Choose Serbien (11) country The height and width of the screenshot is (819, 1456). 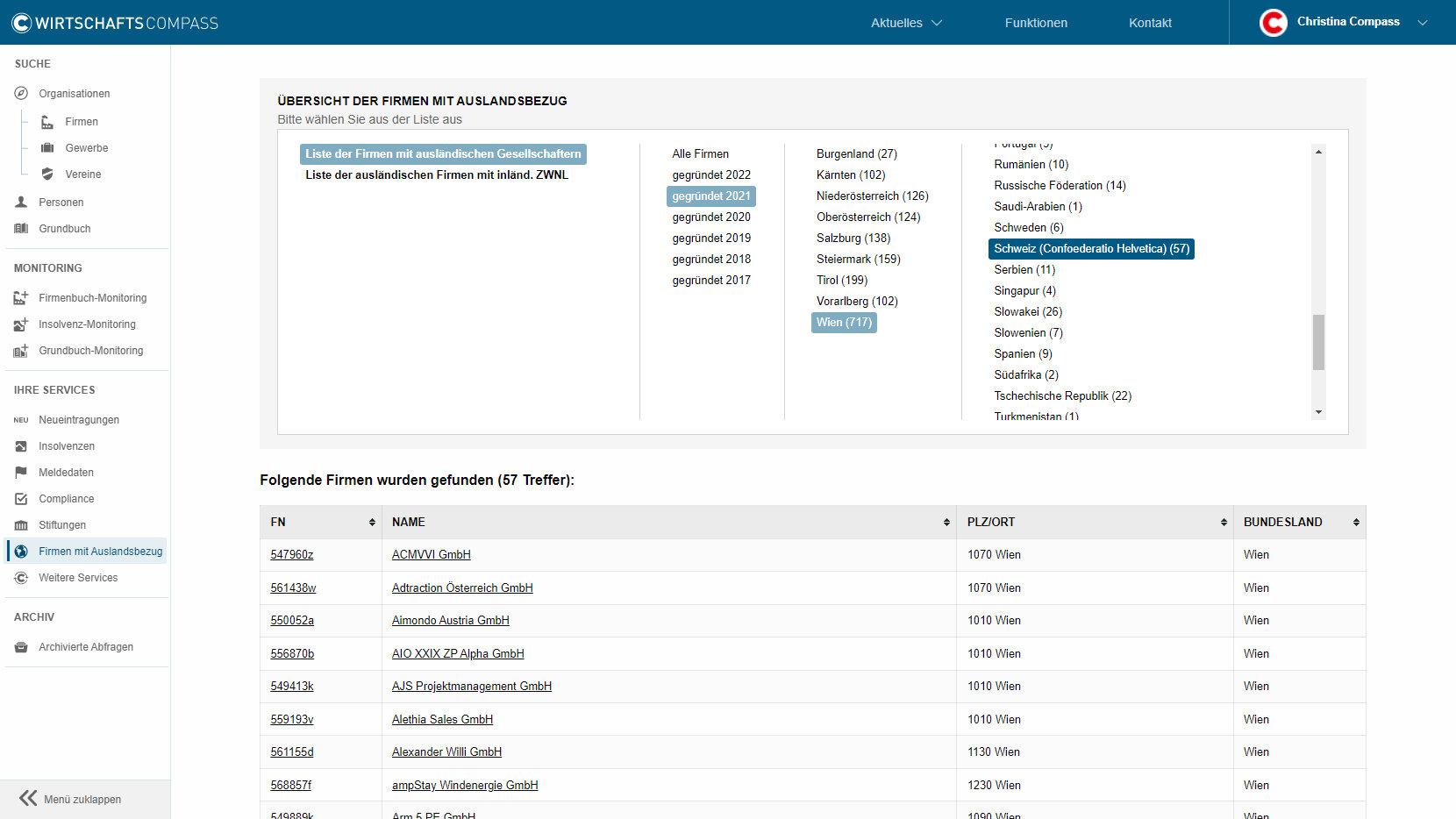point(1024,269)
